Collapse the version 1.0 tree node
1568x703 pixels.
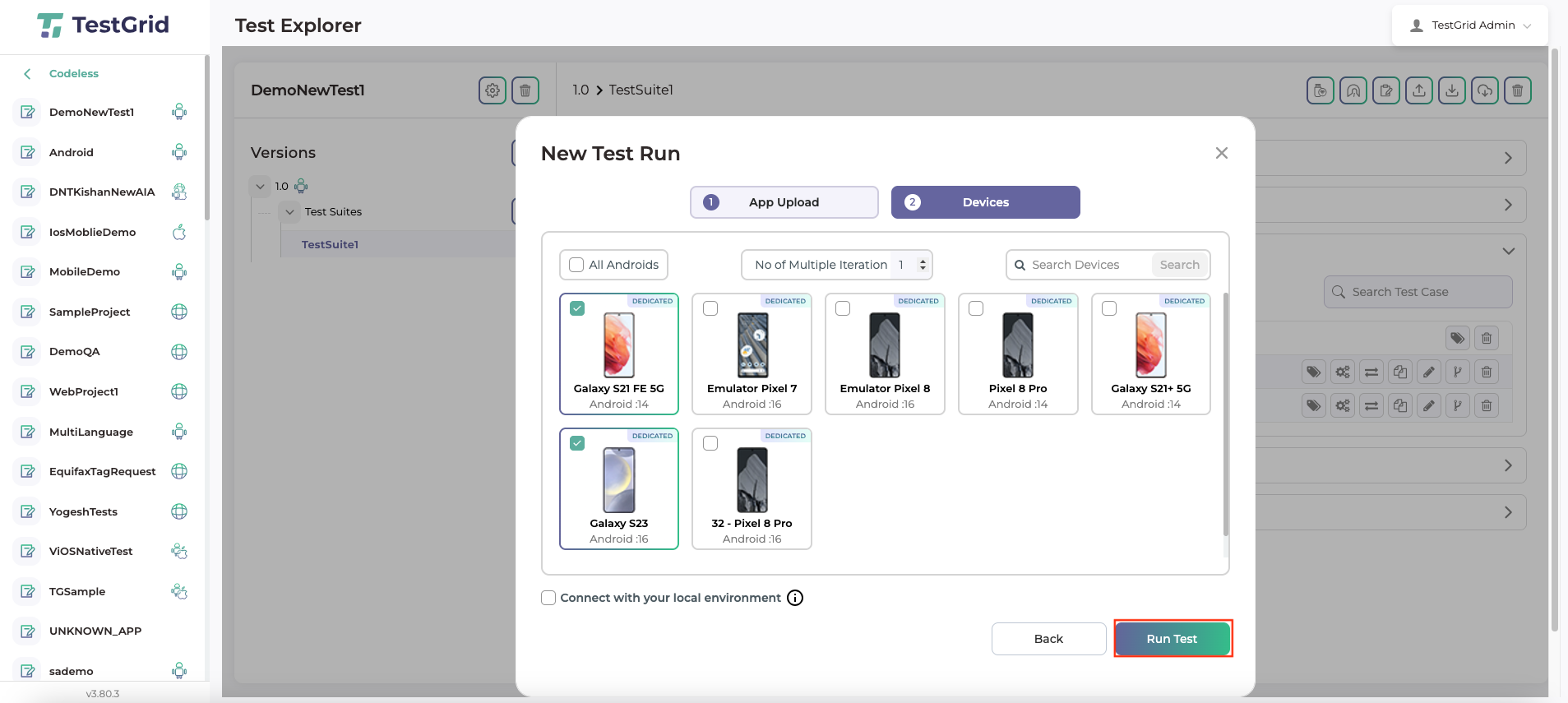point(260,187)
